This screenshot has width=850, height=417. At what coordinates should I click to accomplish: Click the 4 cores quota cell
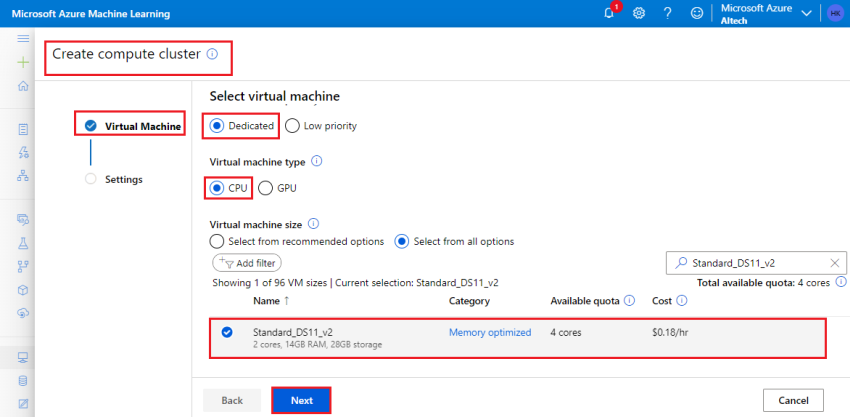coord(566,332)
